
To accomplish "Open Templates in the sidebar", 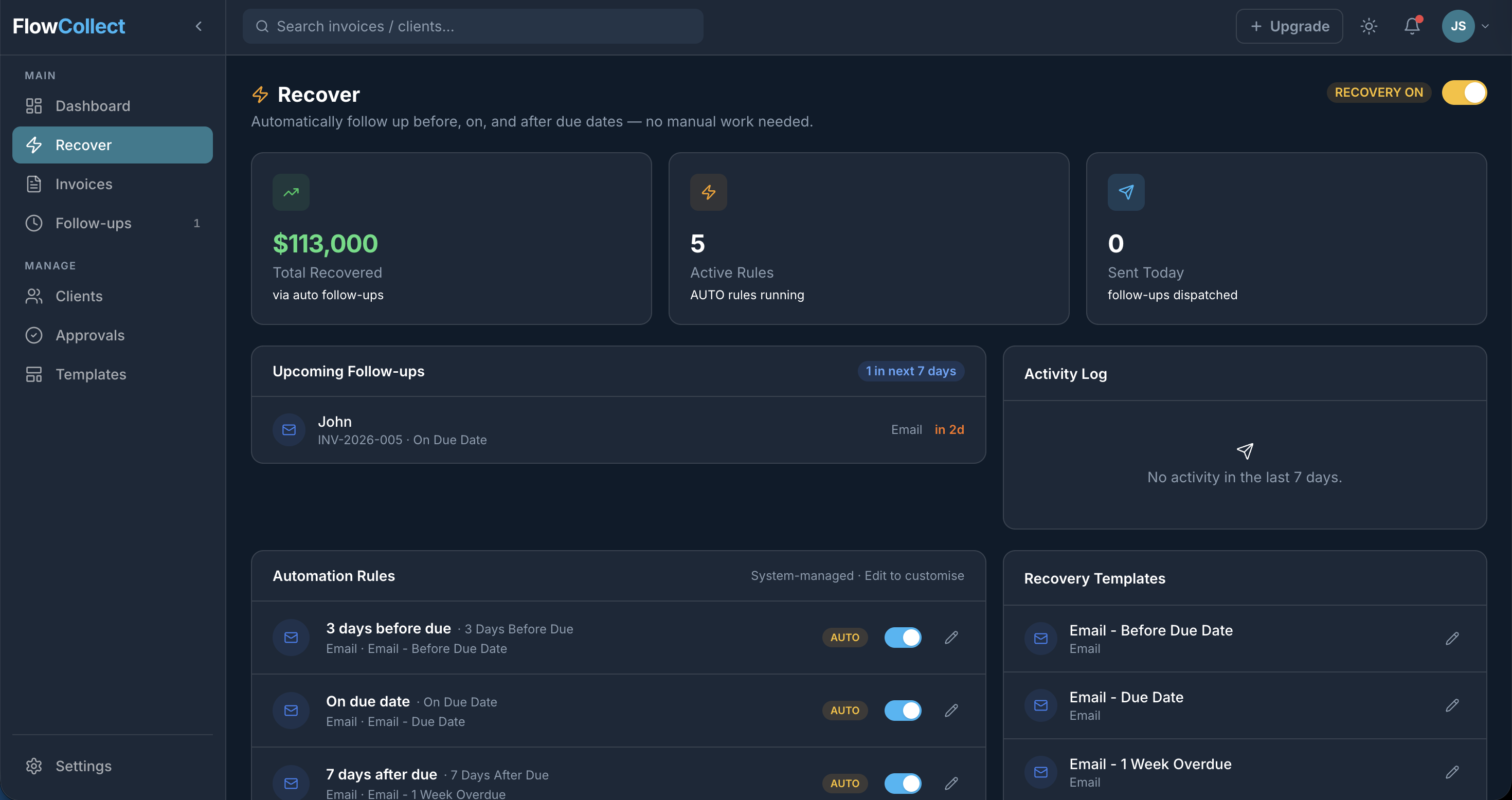I will (112, 374).
